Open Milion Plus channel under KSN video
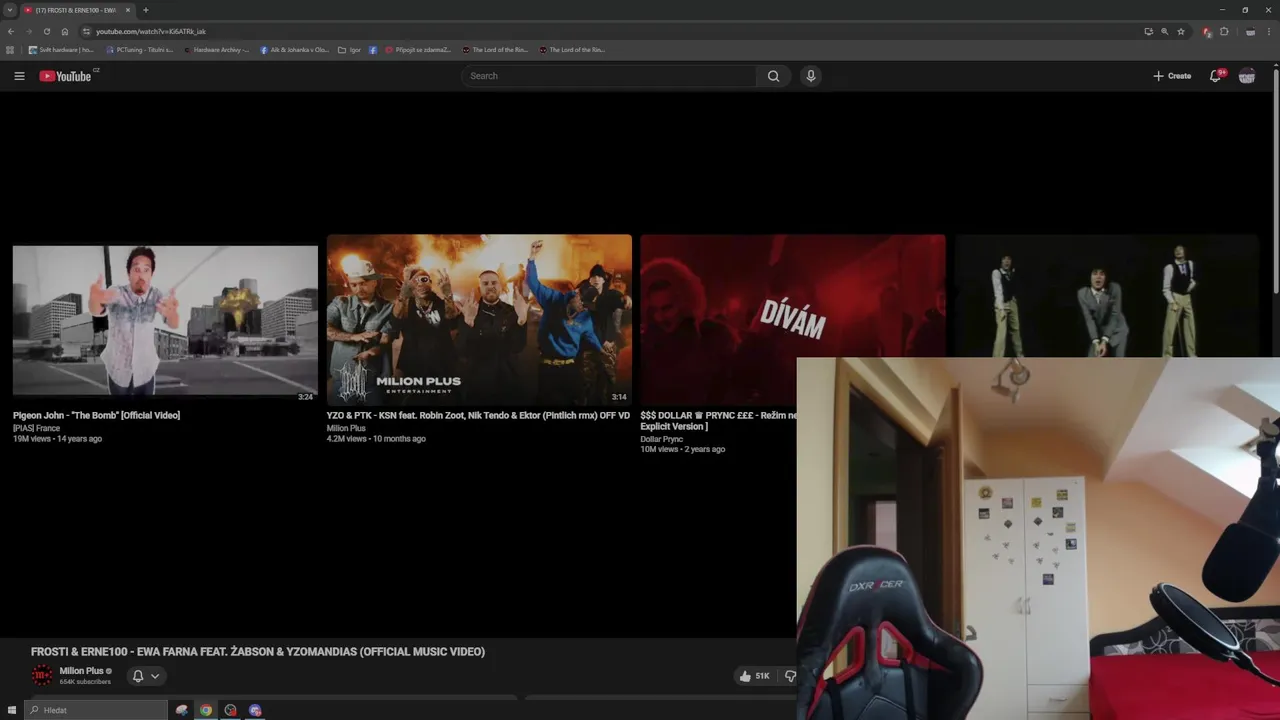The height and width of the screenshot is (720, 1280). (x=346, y=428)
